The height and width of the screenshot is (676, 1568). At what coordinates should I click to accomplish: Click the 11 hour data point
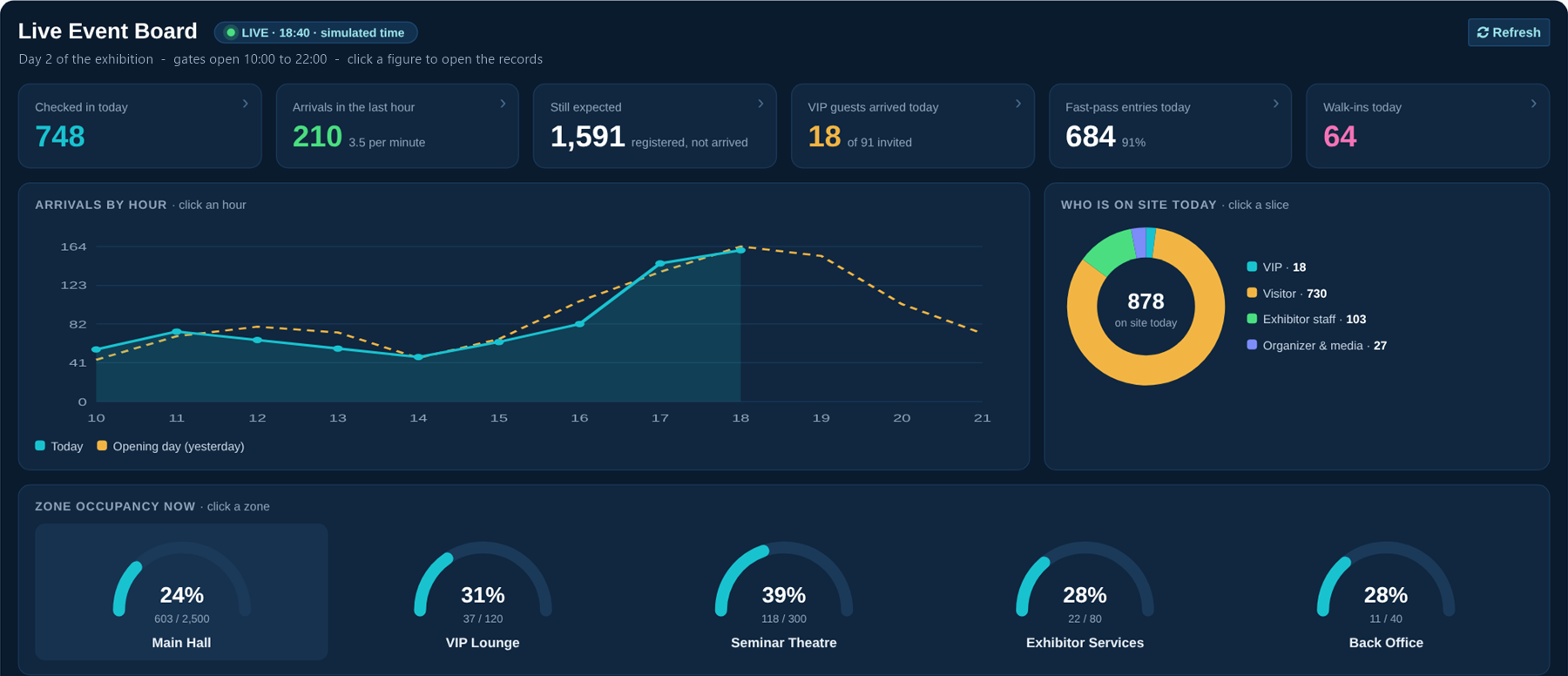(177, 332)
